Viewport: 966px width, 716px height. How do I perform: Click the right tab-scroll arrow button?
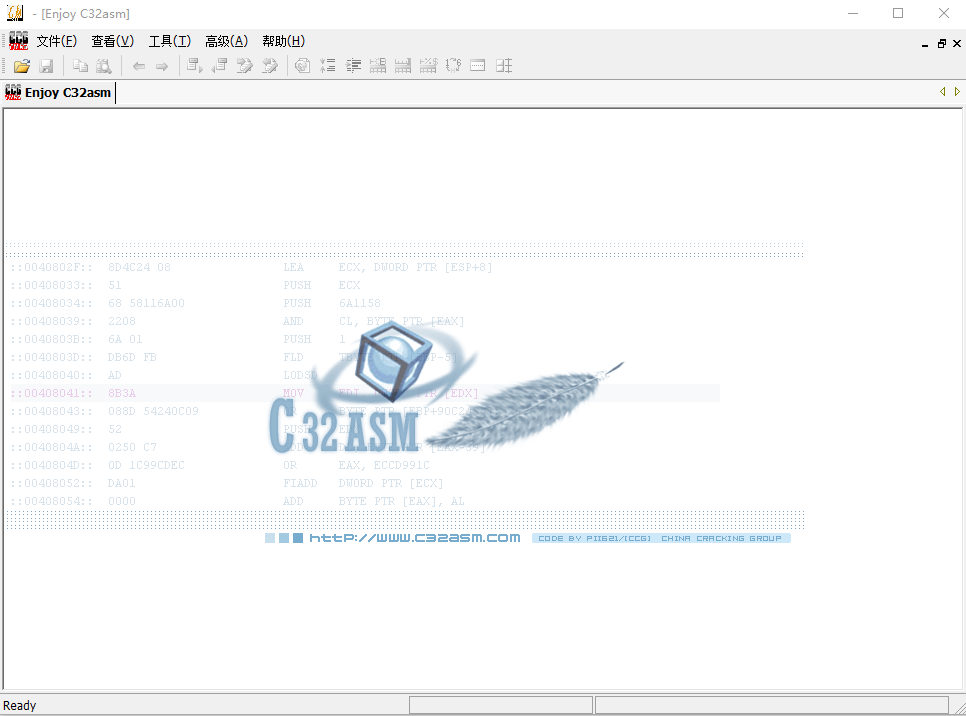pos(958,91)
